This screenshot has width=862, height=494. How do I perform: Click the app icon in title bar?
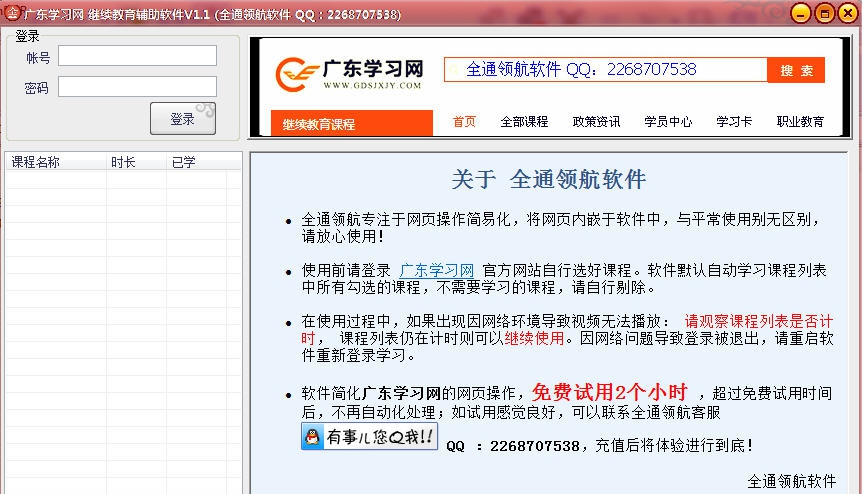click(x=12, y=12)
